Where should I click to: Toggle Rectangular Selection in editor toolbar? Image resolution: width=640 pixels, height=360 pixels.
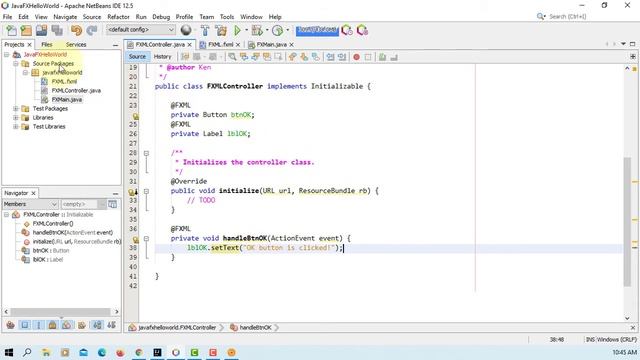pos(278,57)
